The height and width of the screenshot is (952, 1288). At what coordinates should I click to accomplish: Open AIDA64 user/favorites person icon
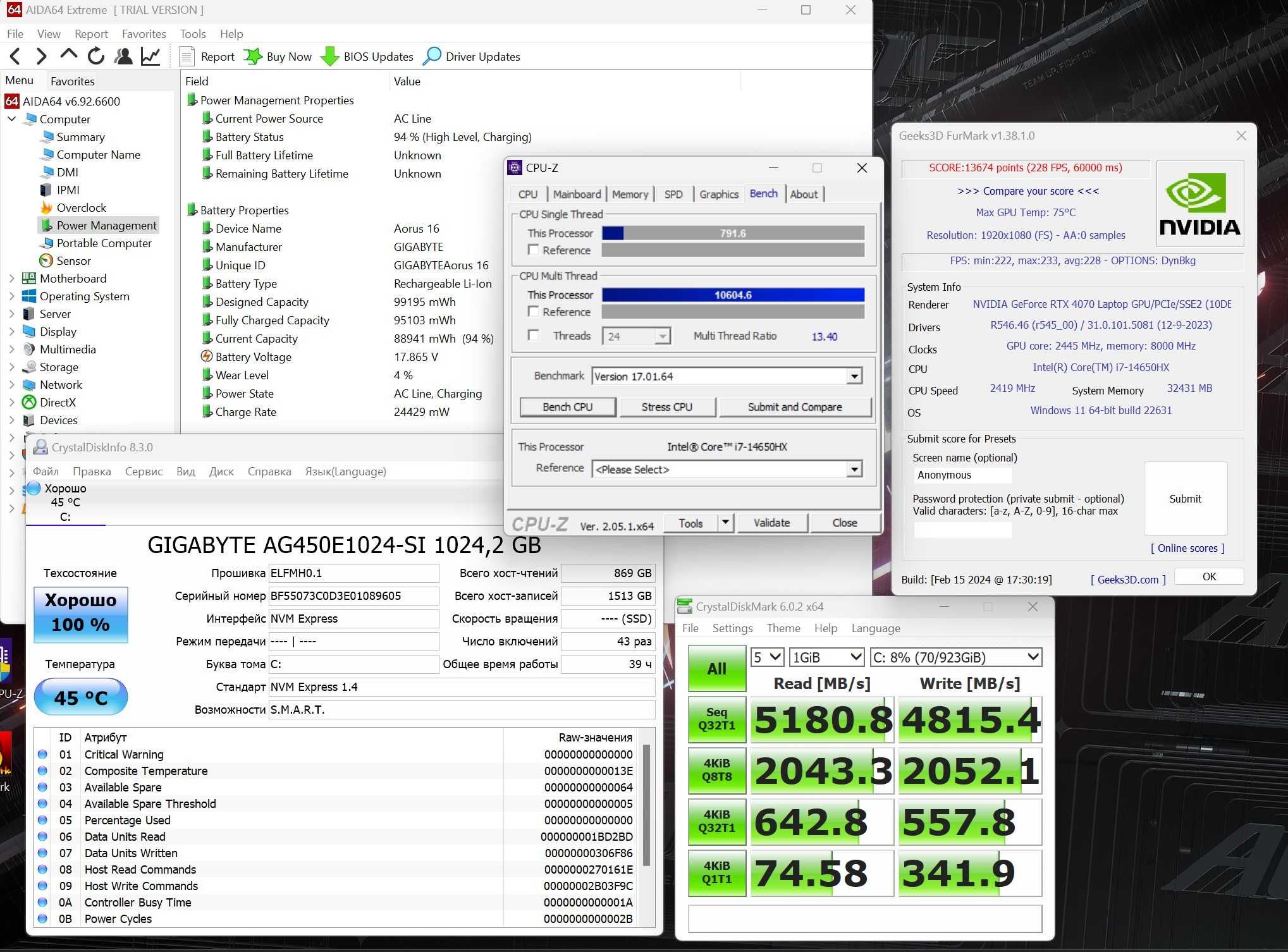pyautogui.click(x=123, y=56)
